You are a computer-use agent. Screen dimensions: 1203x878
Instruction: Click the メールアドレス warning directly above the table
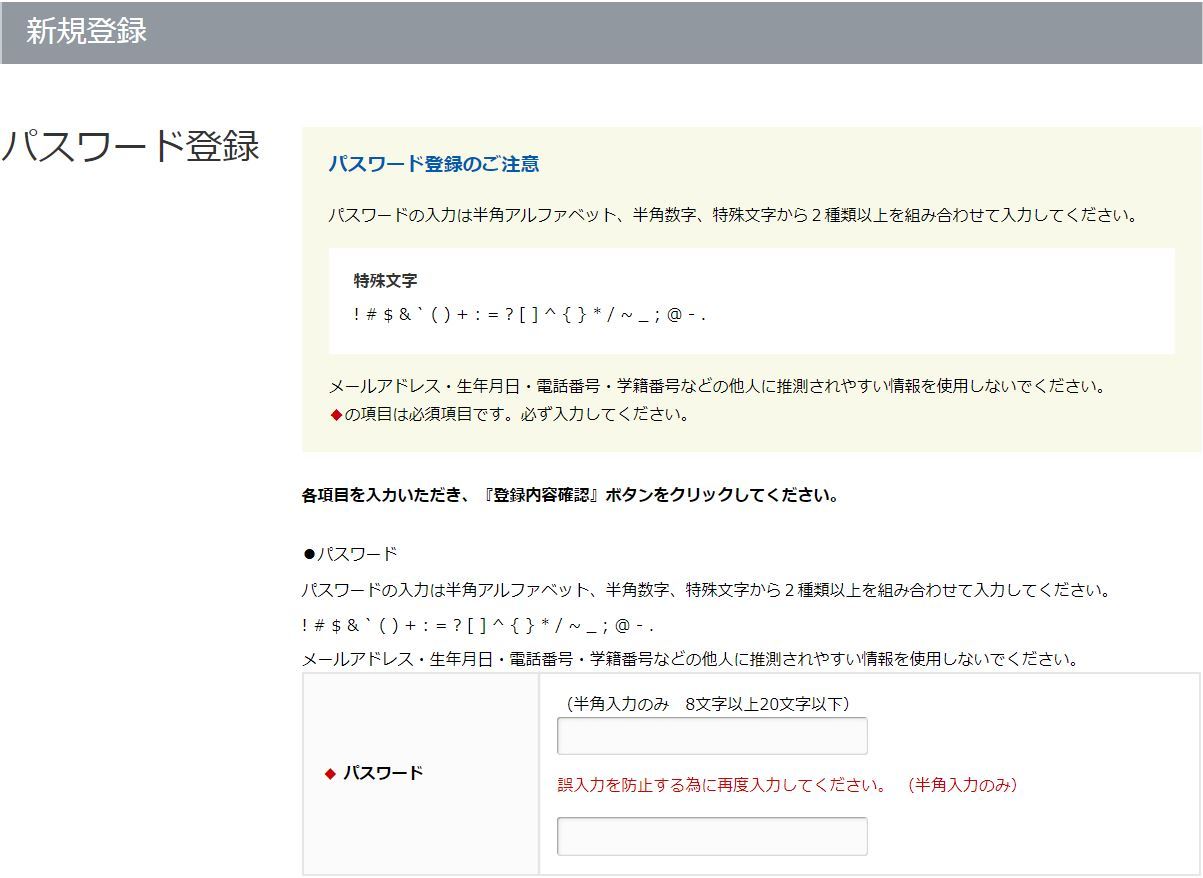[690, 659]
